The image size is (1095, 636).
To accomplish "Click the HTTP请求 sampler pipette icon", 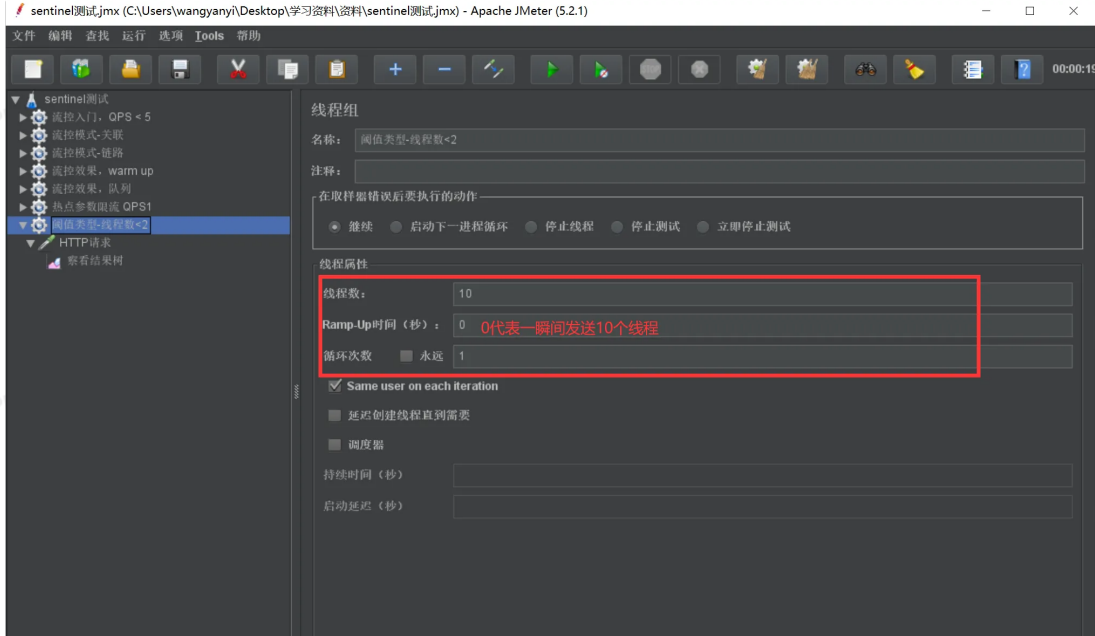I will click(47, 242).
